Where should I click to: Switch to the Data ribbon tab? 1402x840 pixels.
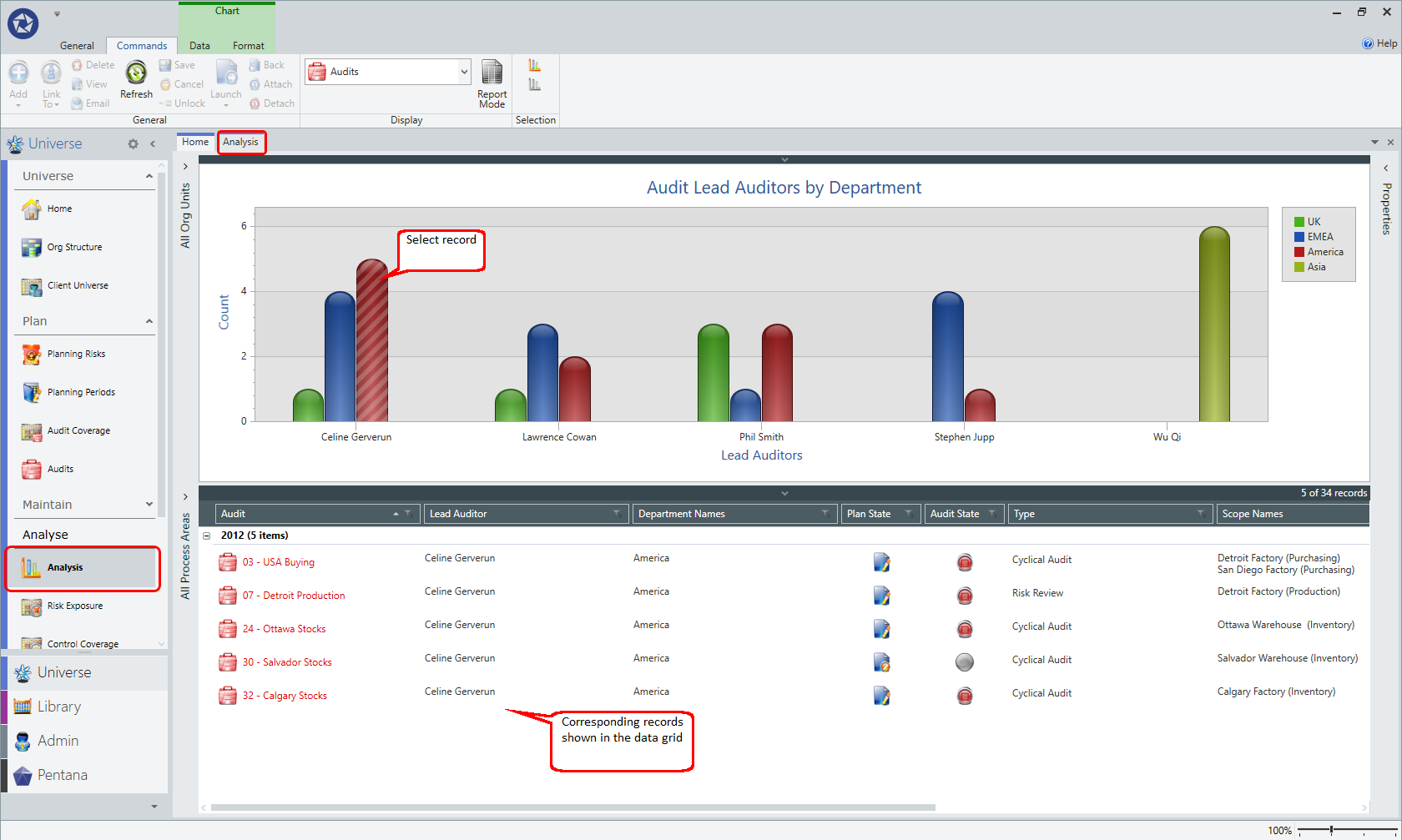(199, 46)
